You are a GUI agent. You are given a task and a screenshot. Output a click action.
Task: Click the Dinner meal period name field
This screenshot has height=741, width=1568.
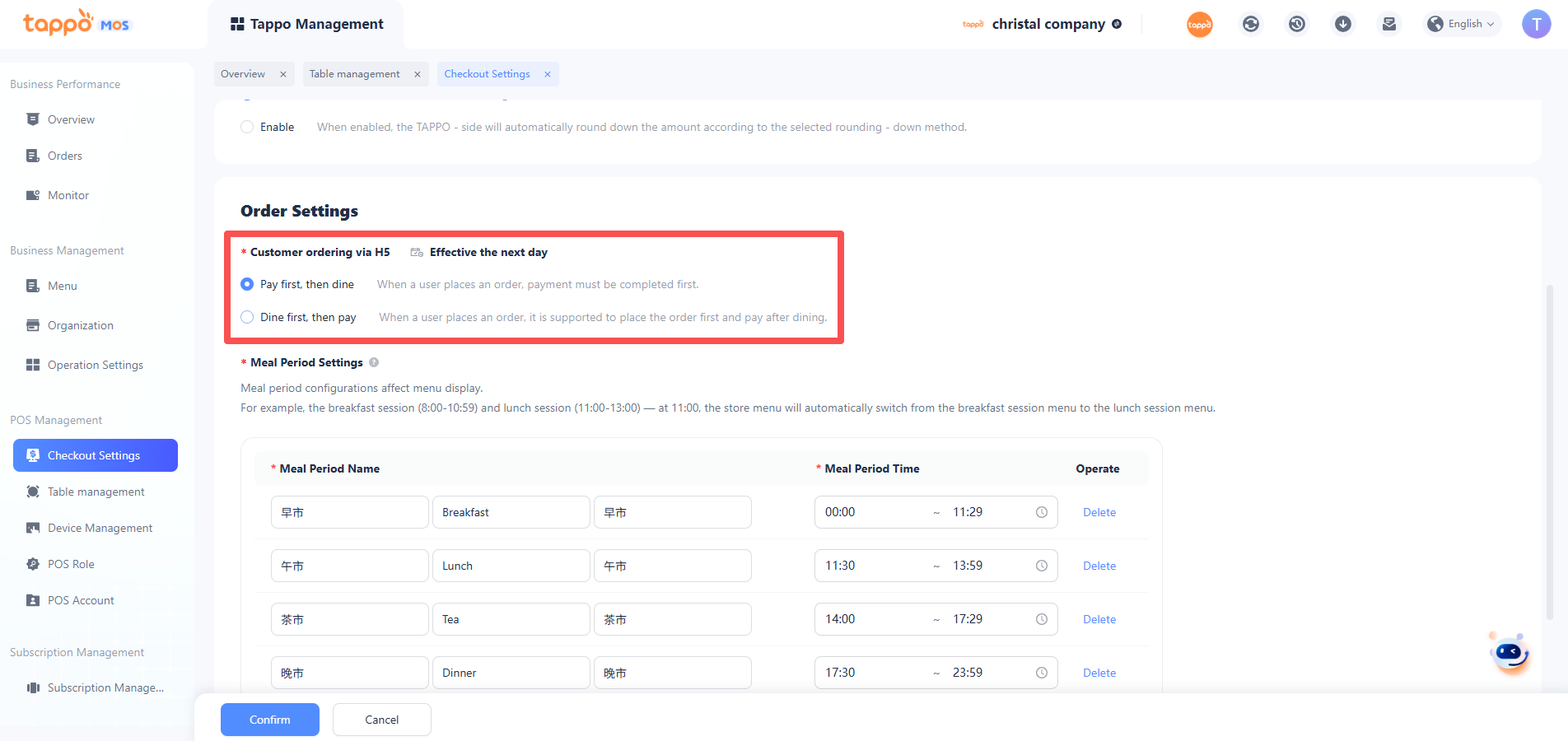point(511,673)
